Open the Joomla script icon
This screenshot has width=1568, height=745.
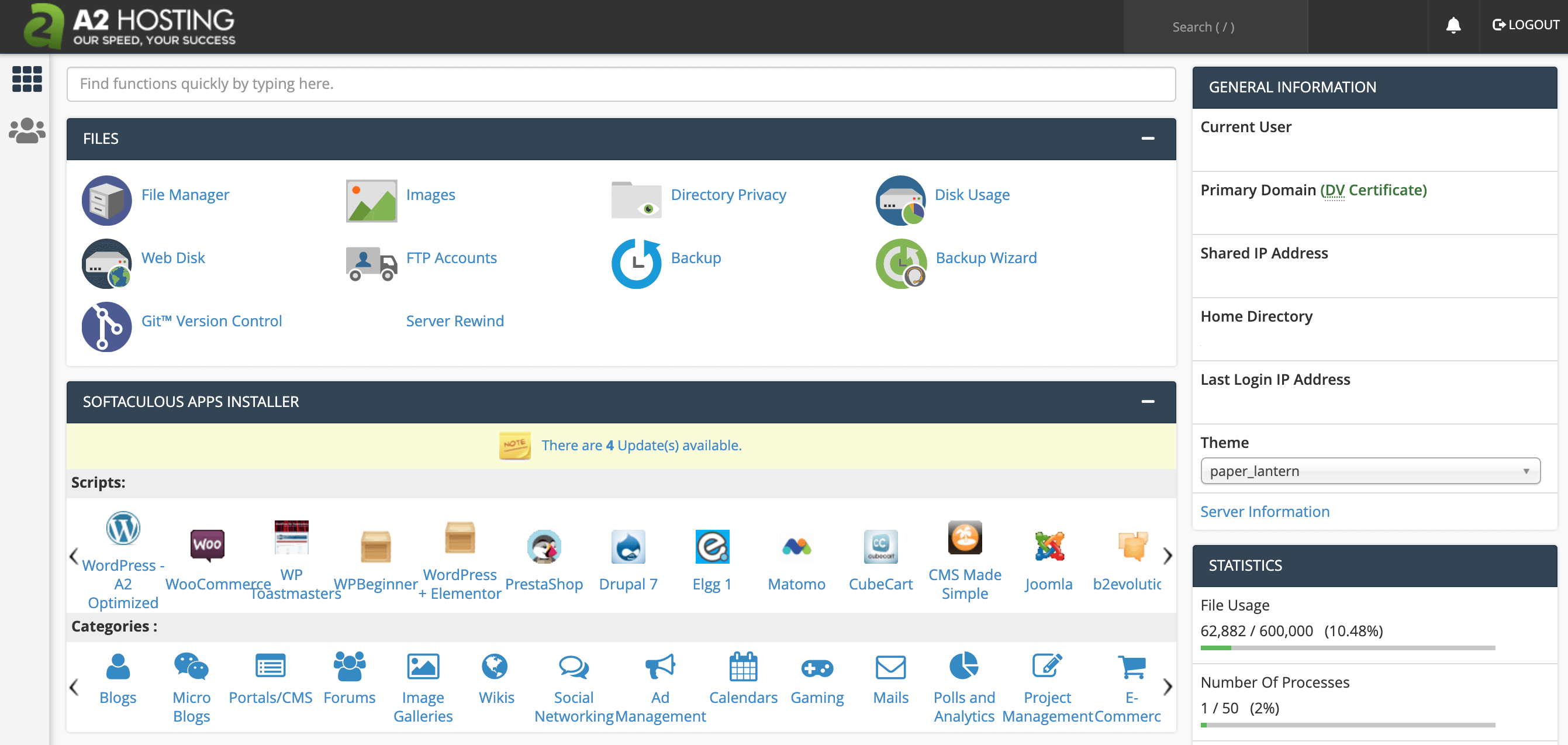coord(1048,546)
